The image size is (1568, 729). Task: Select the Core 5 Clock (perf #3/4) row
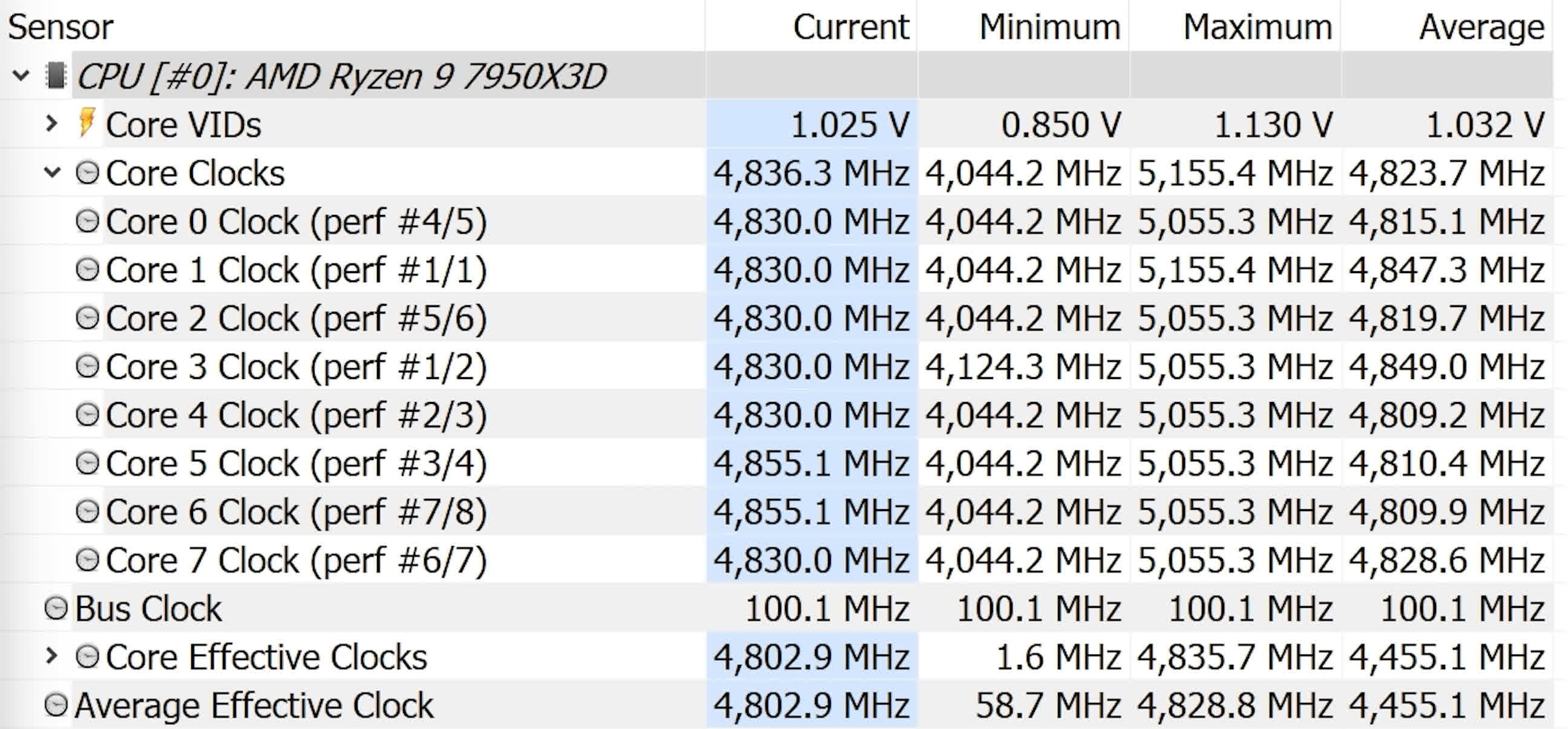(296, 463)
